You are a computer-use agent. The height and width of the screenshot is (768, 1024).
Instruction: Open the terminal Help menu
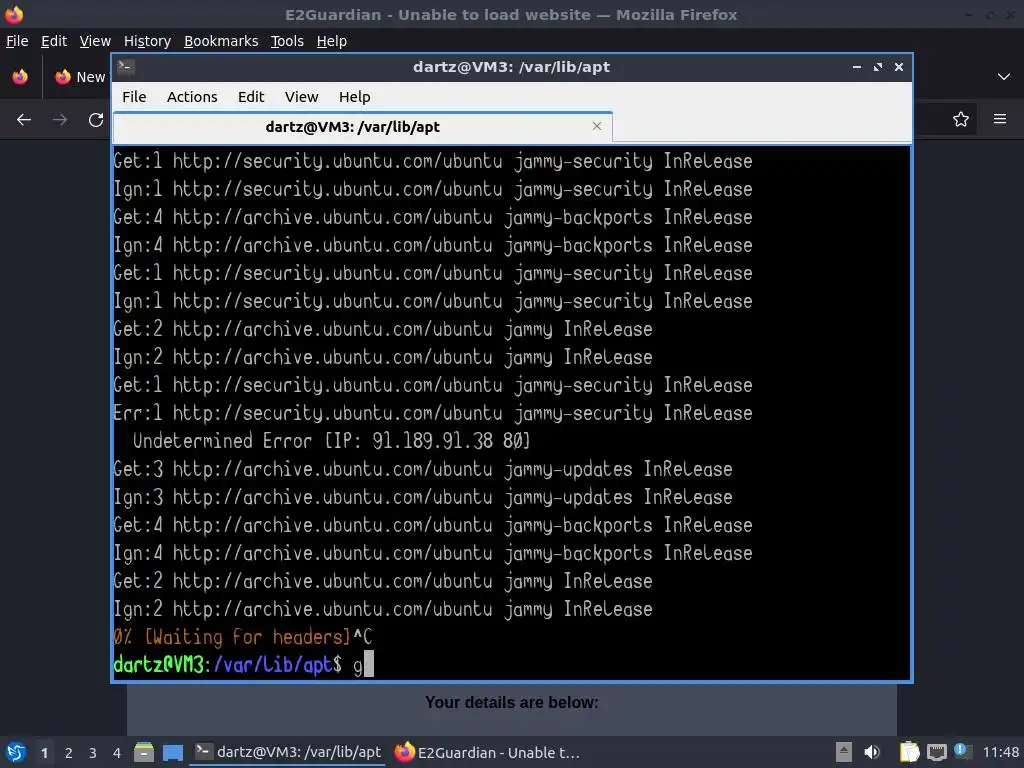point(355,97)
